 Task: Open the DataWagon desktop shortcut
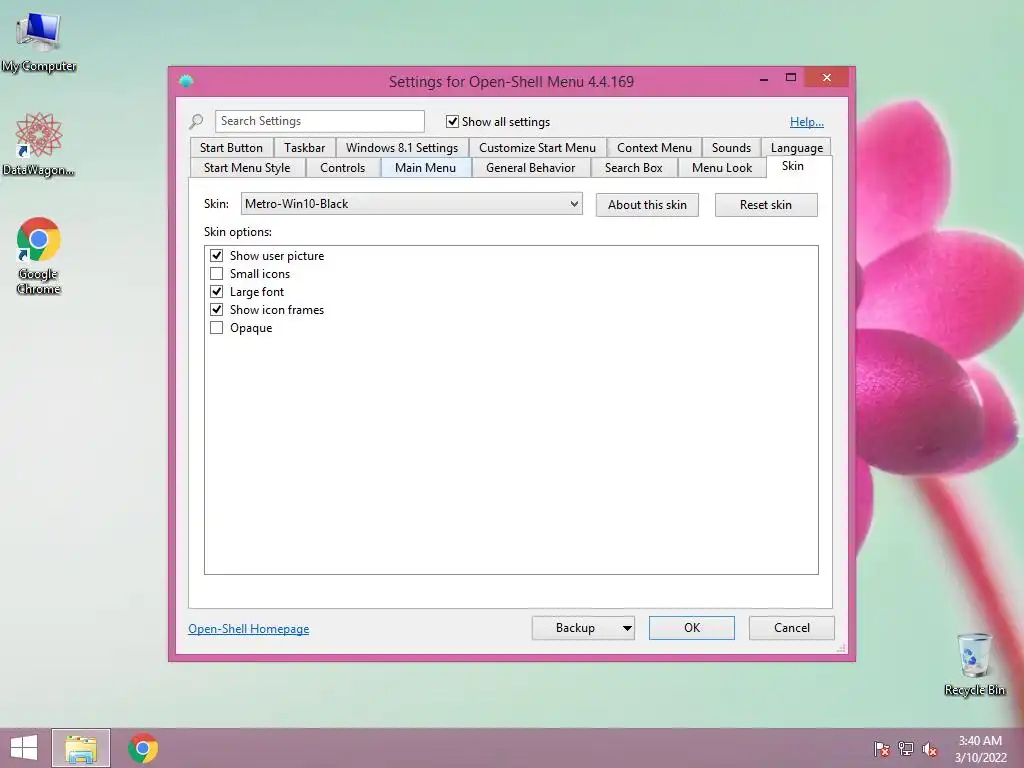tap(38, 144)
